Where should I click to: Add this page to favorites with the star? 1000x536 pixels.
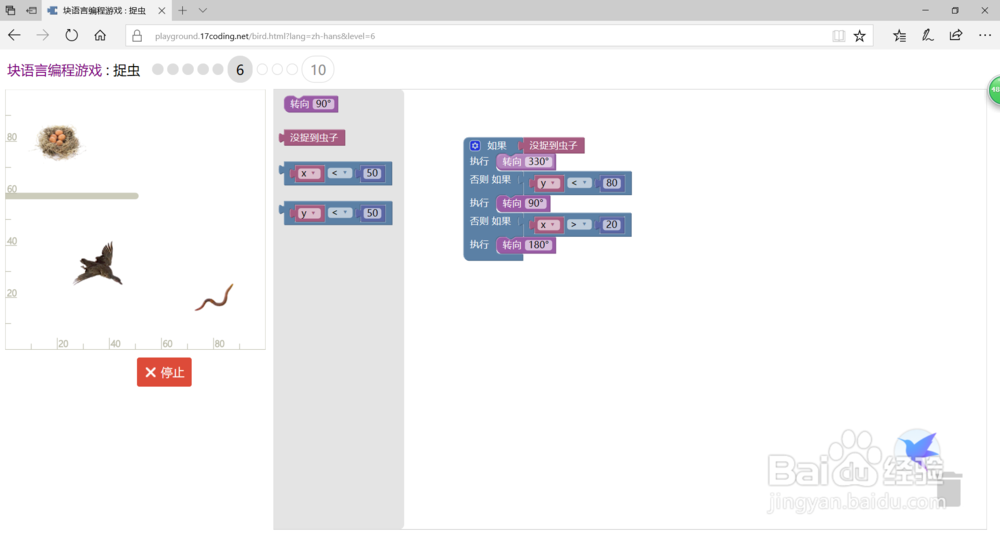coord(860,36)
